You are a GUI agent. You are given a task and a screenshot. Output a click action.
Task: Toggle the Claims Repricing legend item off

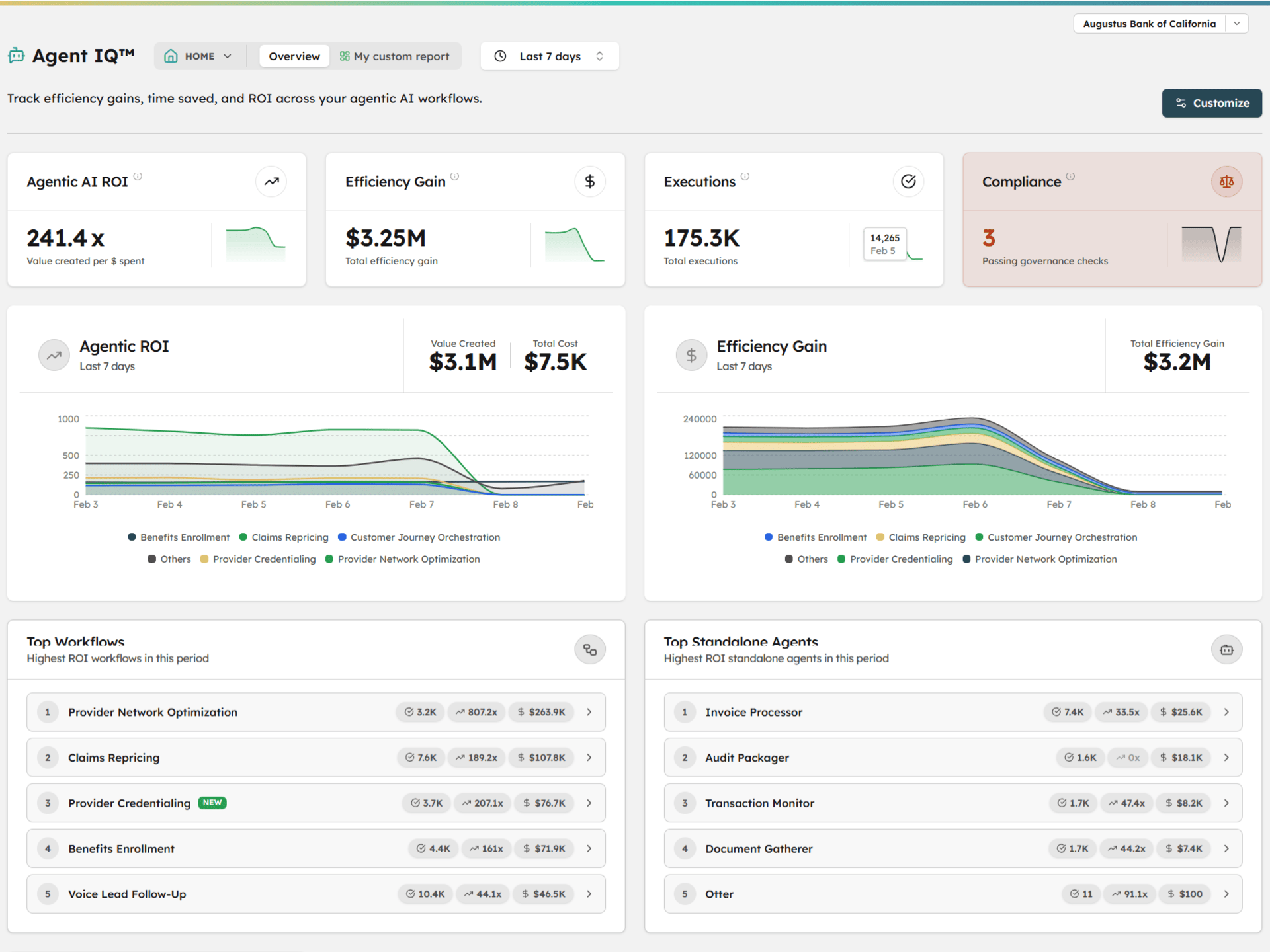(x=284, y=537)
